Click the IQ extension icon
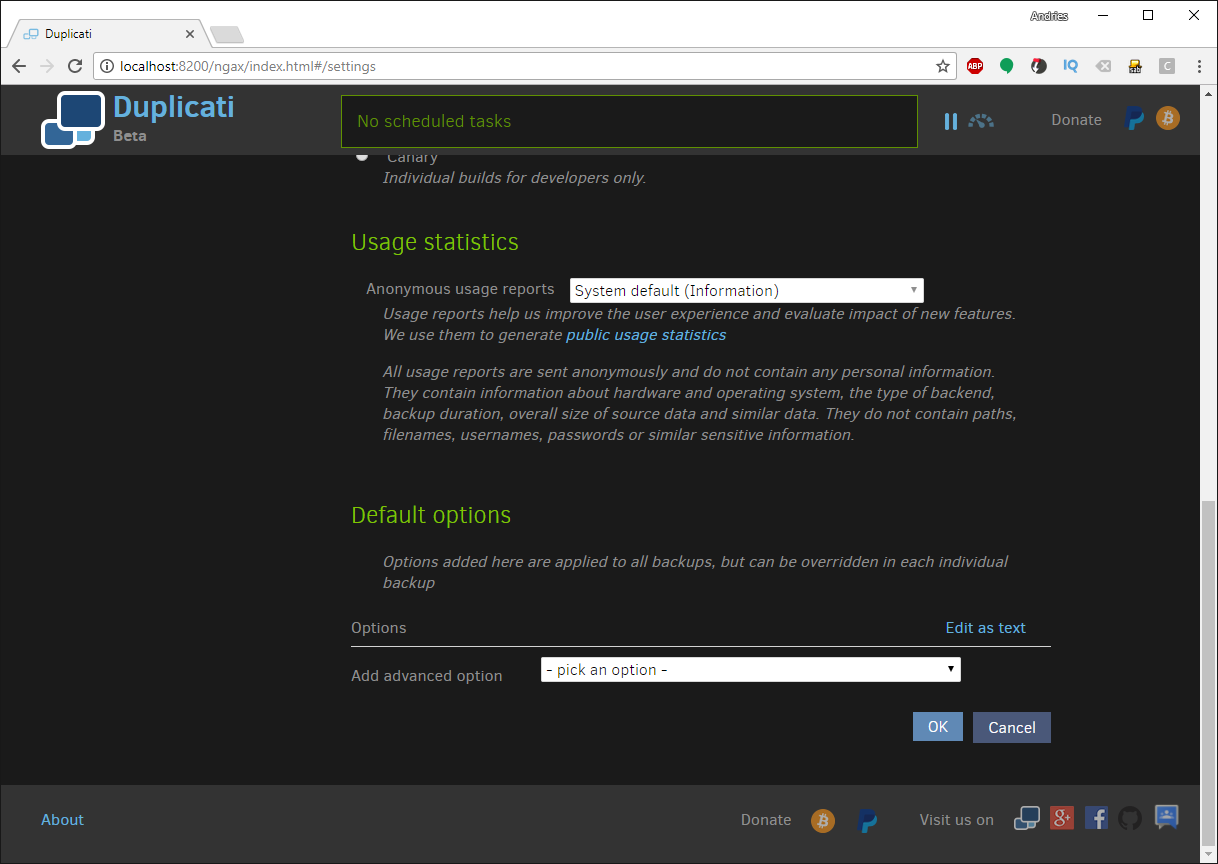Screen dimensions: 1218x864 (1071, 66)
